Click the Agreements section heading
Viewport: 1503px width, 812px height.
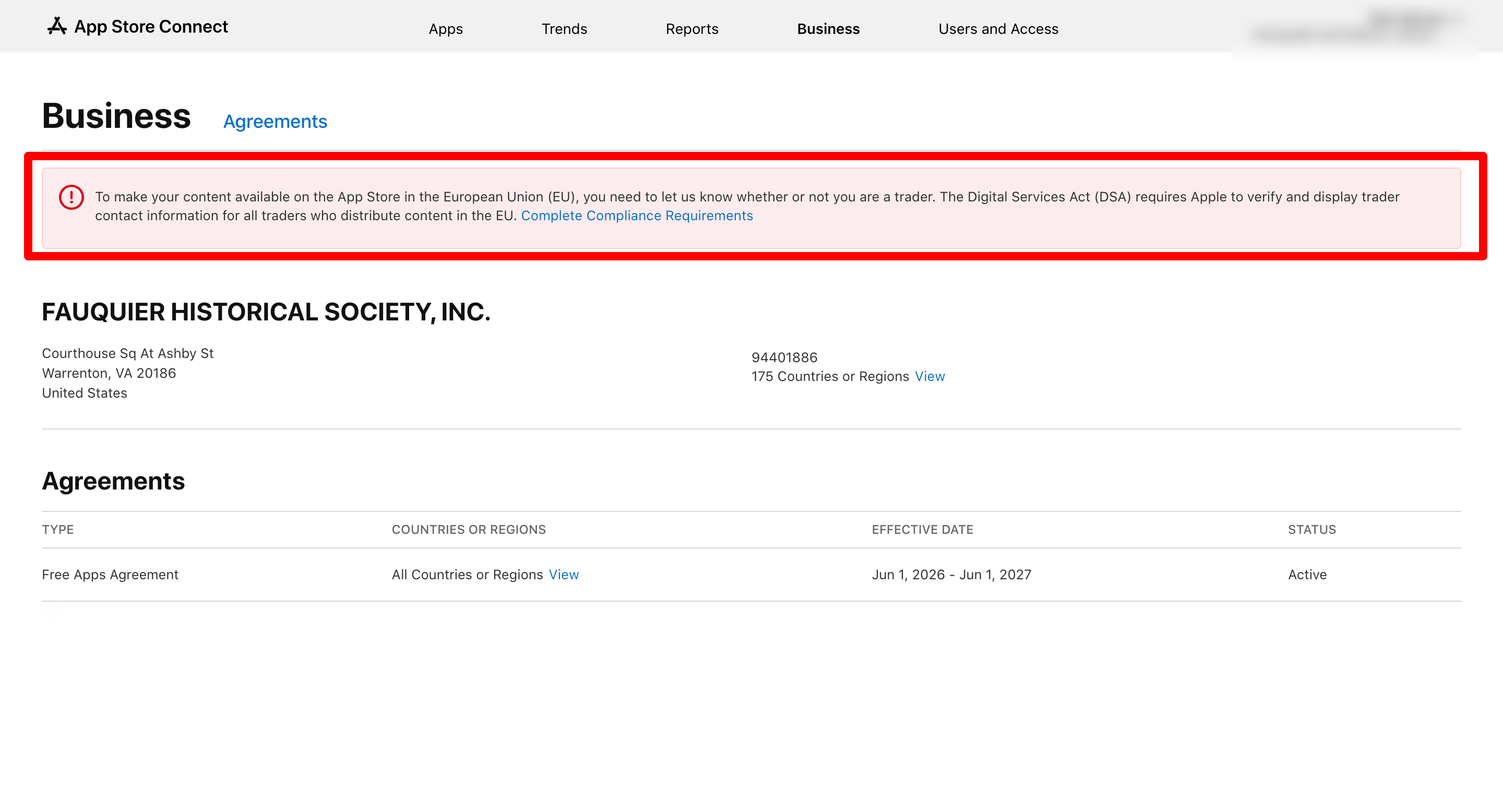113,481
